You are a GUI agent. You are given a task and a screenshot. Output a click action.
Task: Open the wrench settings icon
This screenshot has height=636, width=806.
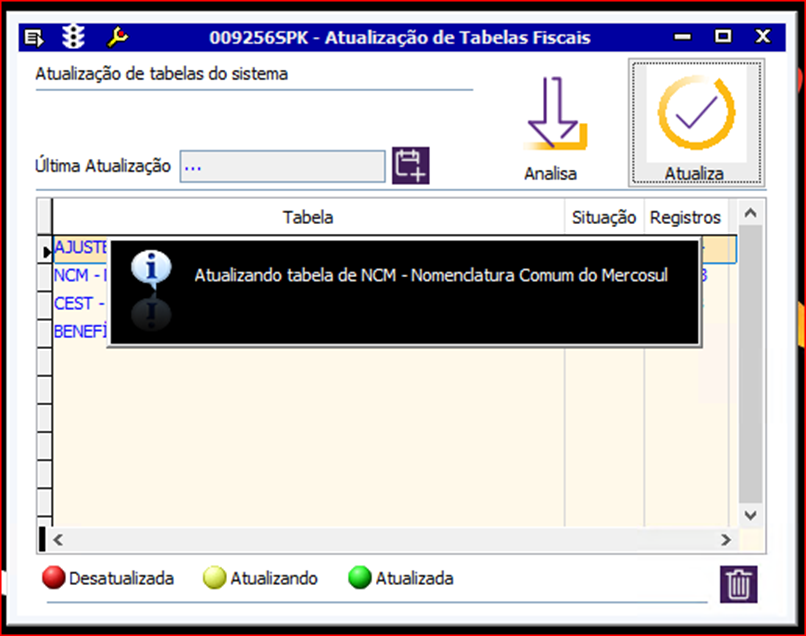point(118,38)
